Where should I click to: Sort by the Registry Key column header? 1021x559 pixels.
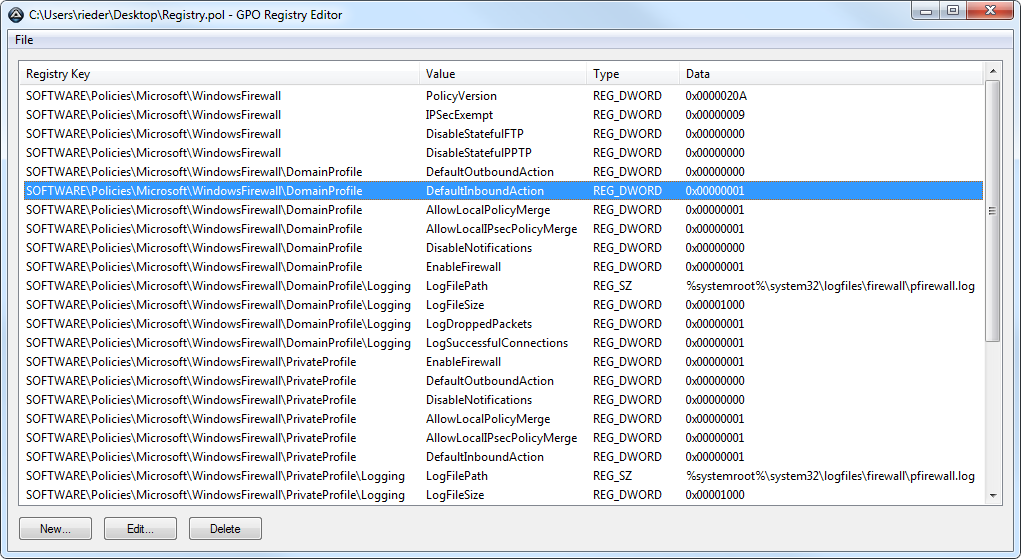[219, 74]
